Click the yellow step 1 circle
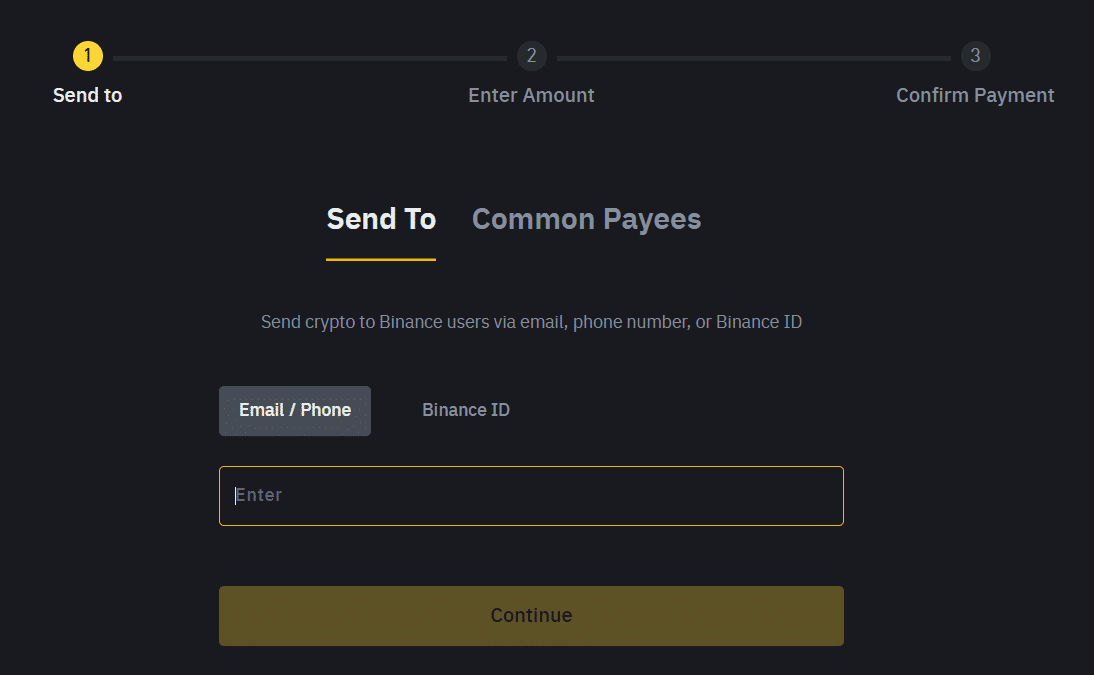1094x675 pixels. click(88, 56)
